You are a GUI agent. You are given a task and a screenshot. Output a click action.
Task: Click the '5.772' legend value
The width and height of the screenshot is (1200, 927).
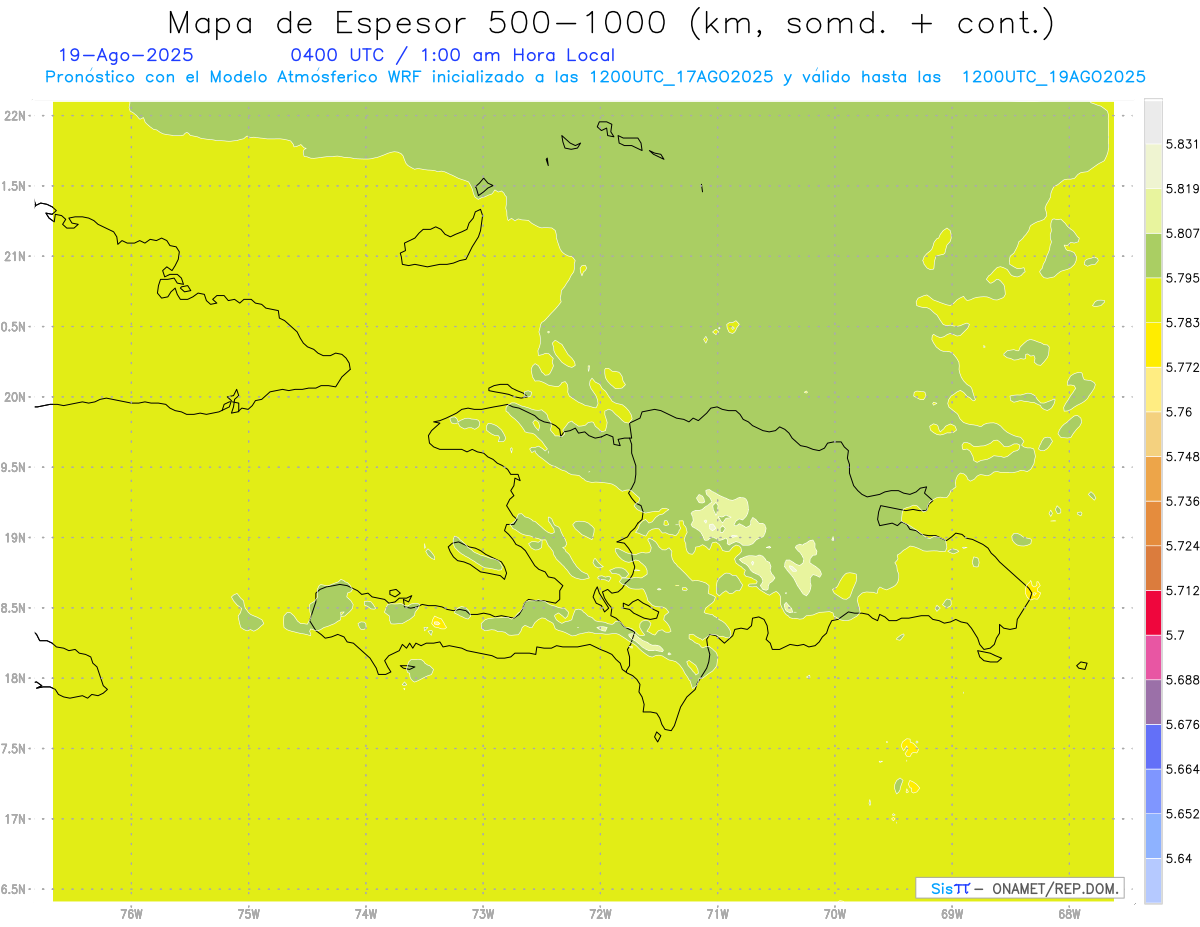1182,367
